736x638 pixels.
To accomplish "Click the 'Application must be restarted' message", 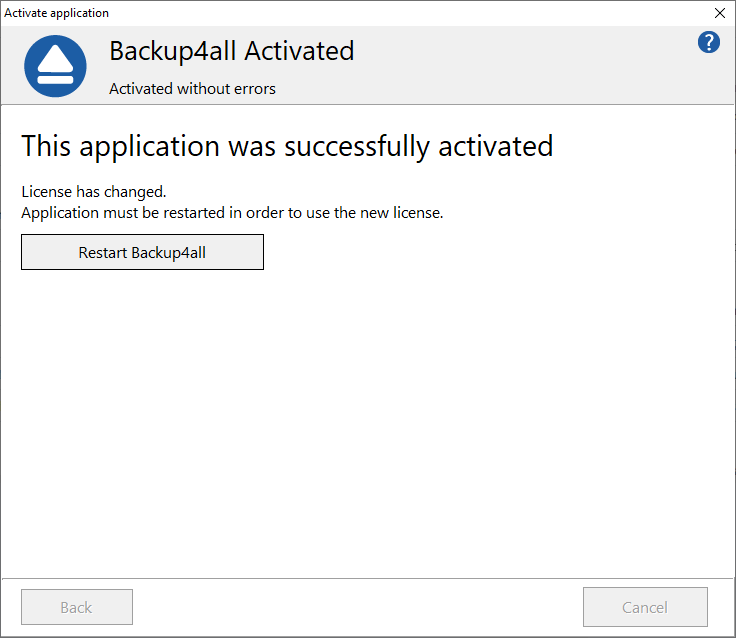I will [232, 213].
